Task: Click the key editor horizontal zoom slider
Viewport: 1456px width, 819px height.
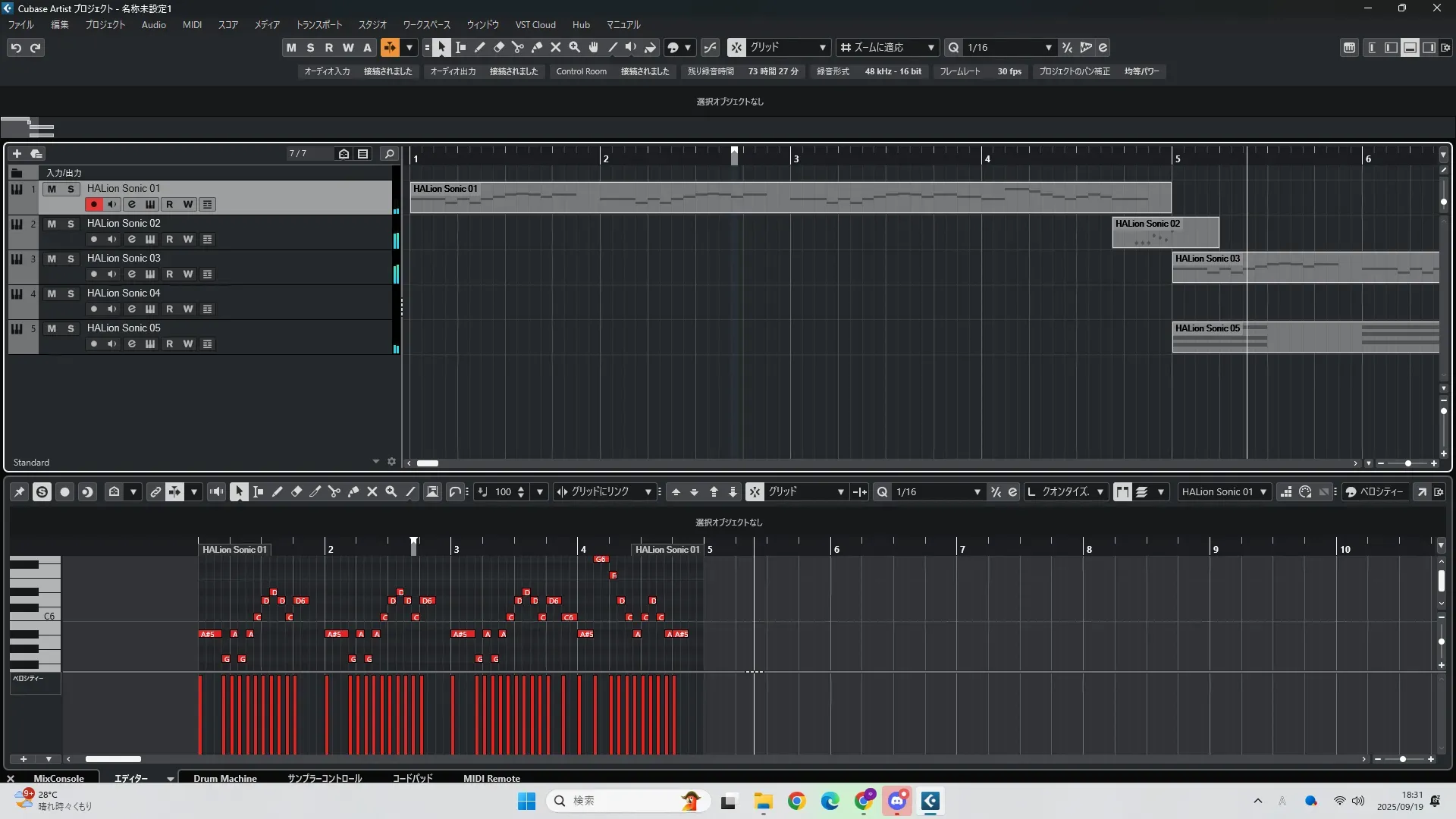Action: click(1403, 759)
